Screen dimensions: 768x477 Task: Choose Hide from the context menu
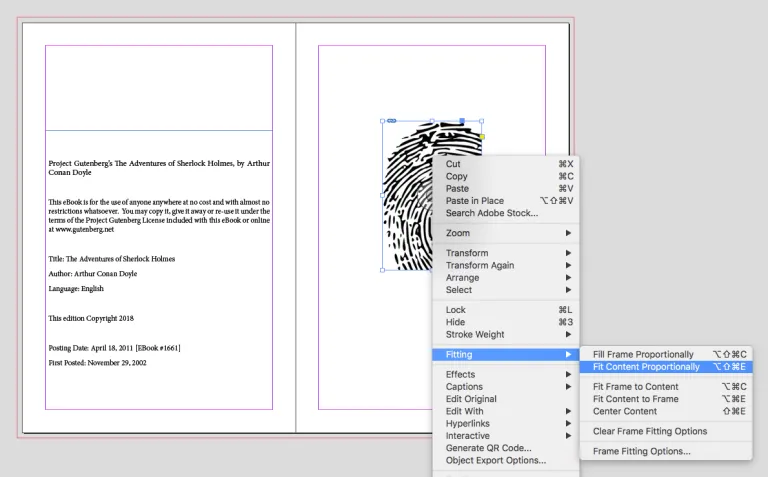click(505, 322)
